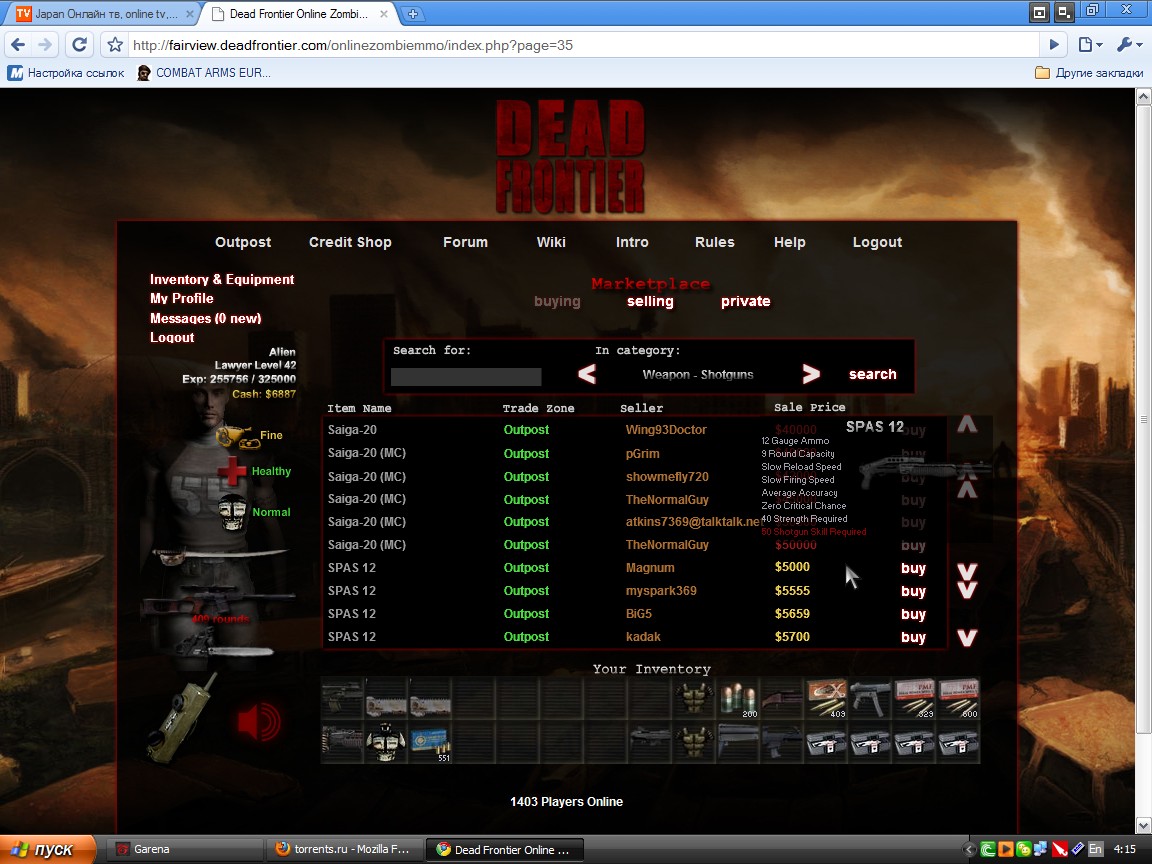Go forward in browser history
Screen dimensions: 1152x864
[x=45, y=45]
